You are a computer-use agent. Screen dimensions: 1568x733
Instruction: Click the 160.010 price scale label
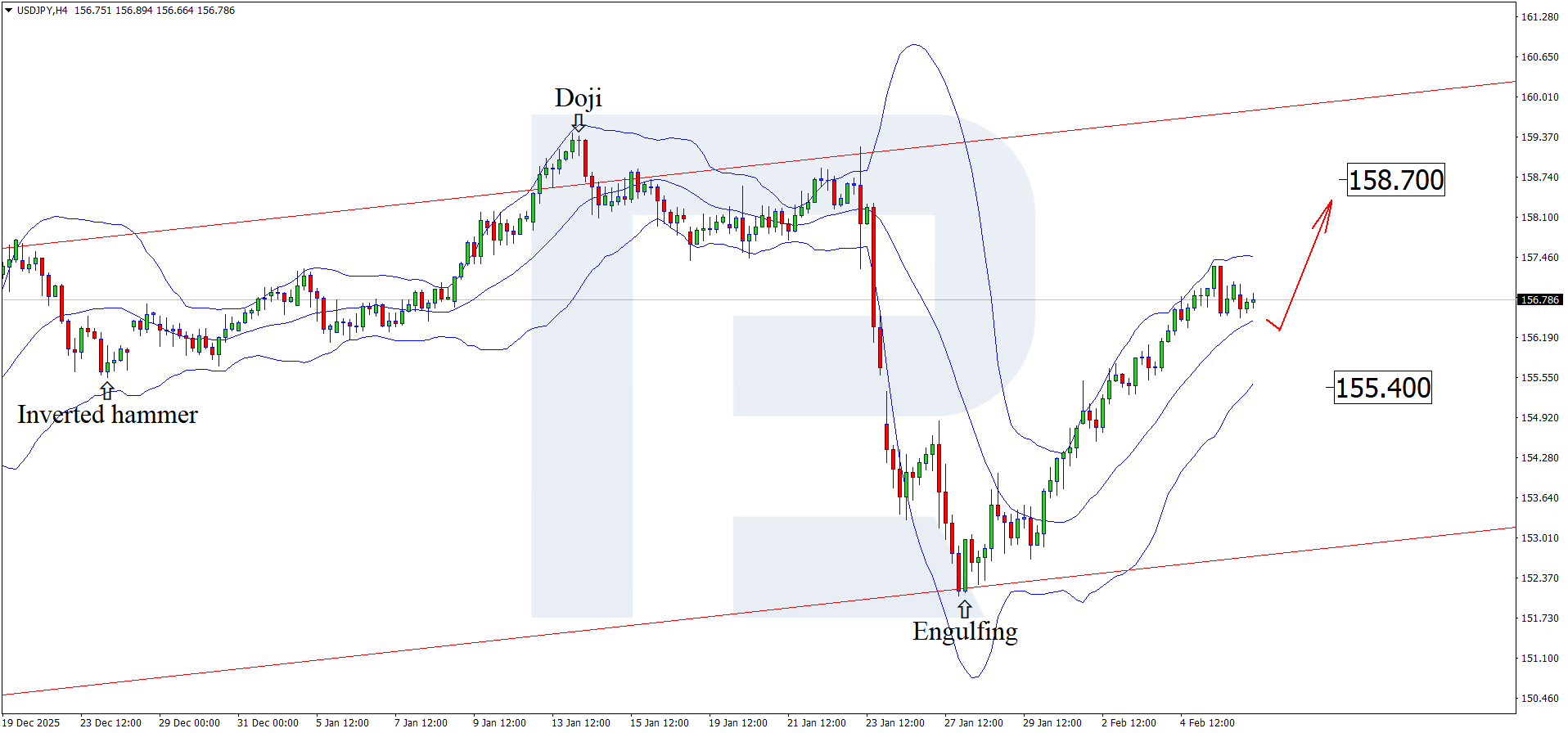pos(1539,97)
